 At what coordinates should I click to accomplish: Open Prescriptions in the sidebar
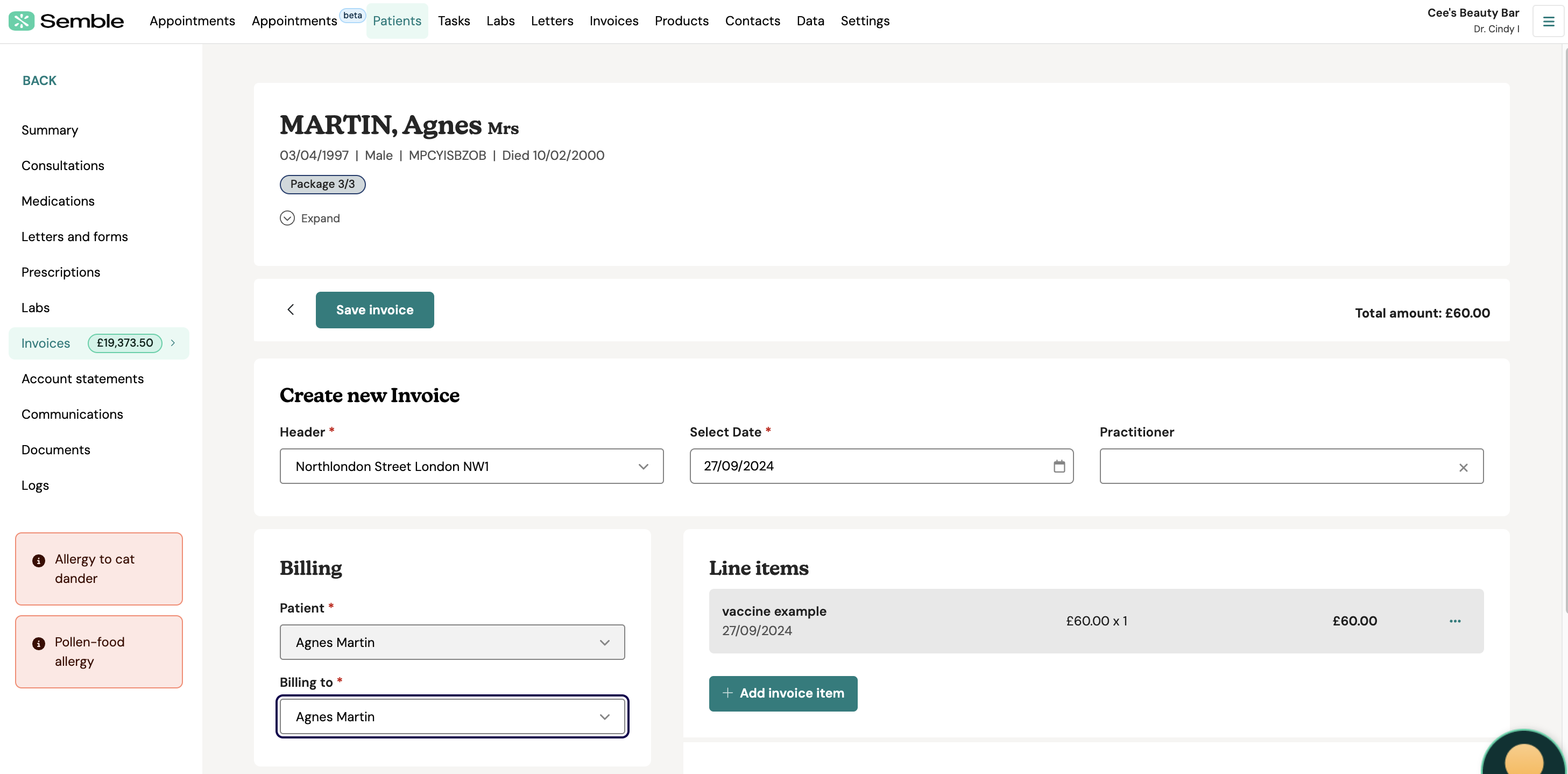point(61,272)
